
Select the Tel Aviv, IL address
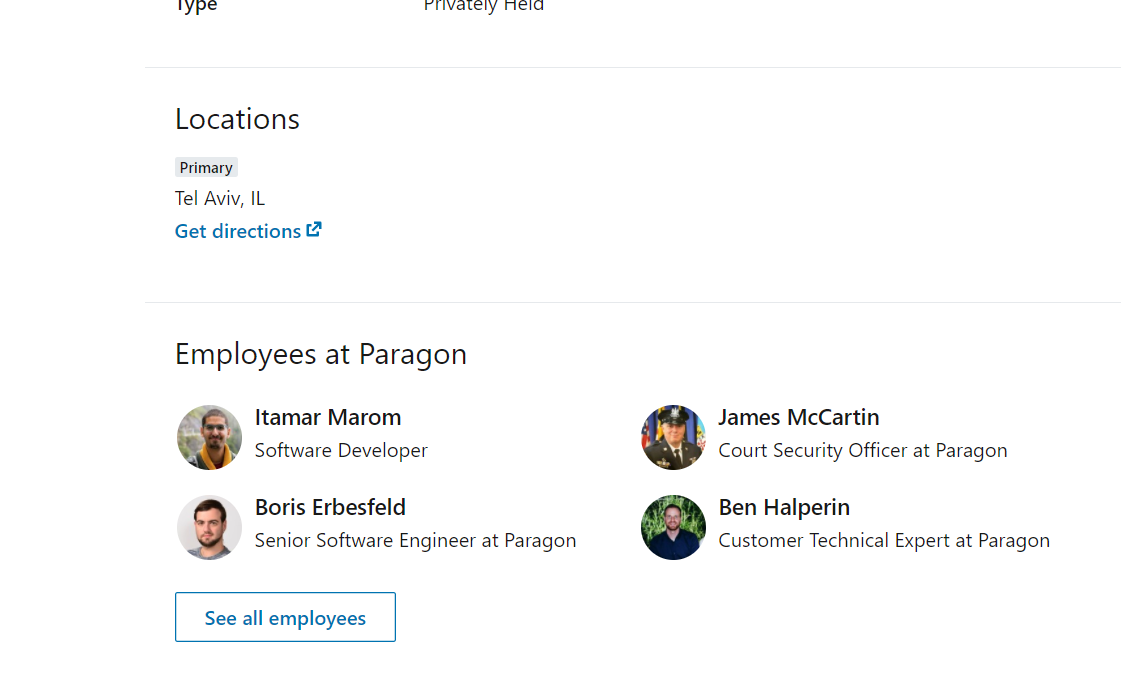click(220, 198)
